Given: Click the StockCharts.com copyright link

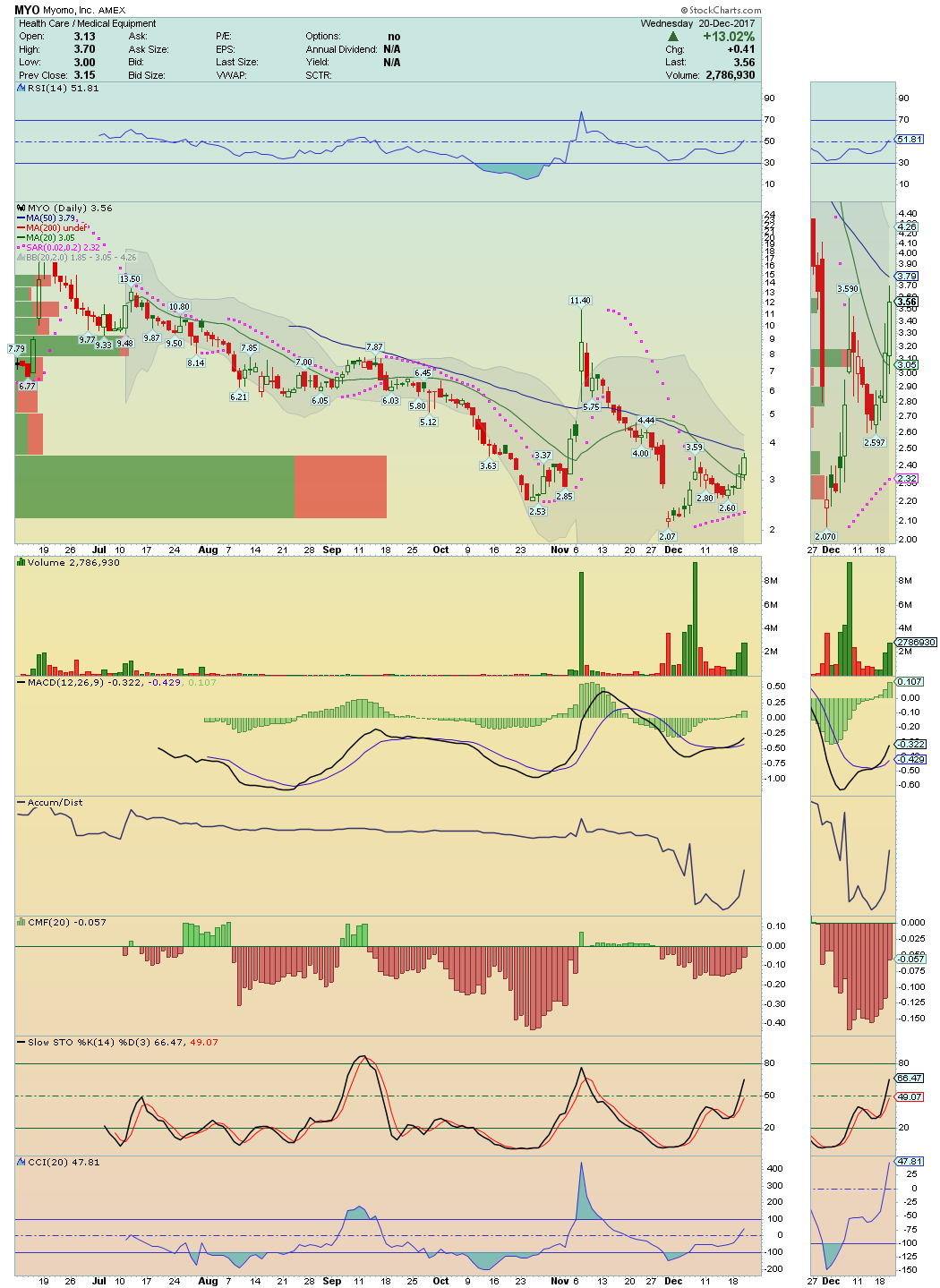Looking at the screenshot, I should (722, 10).
